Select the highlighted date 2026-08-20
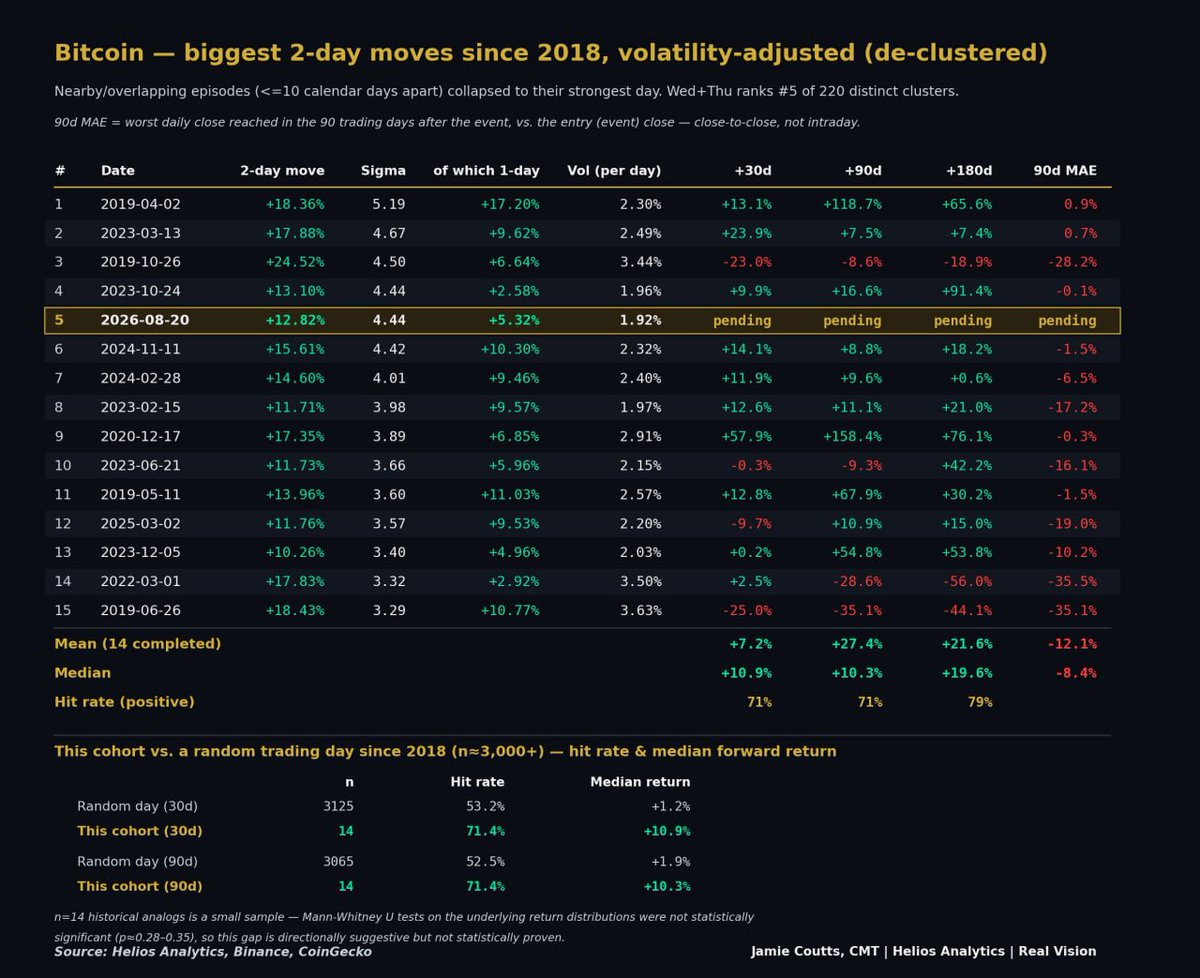 tap(145, 320)
